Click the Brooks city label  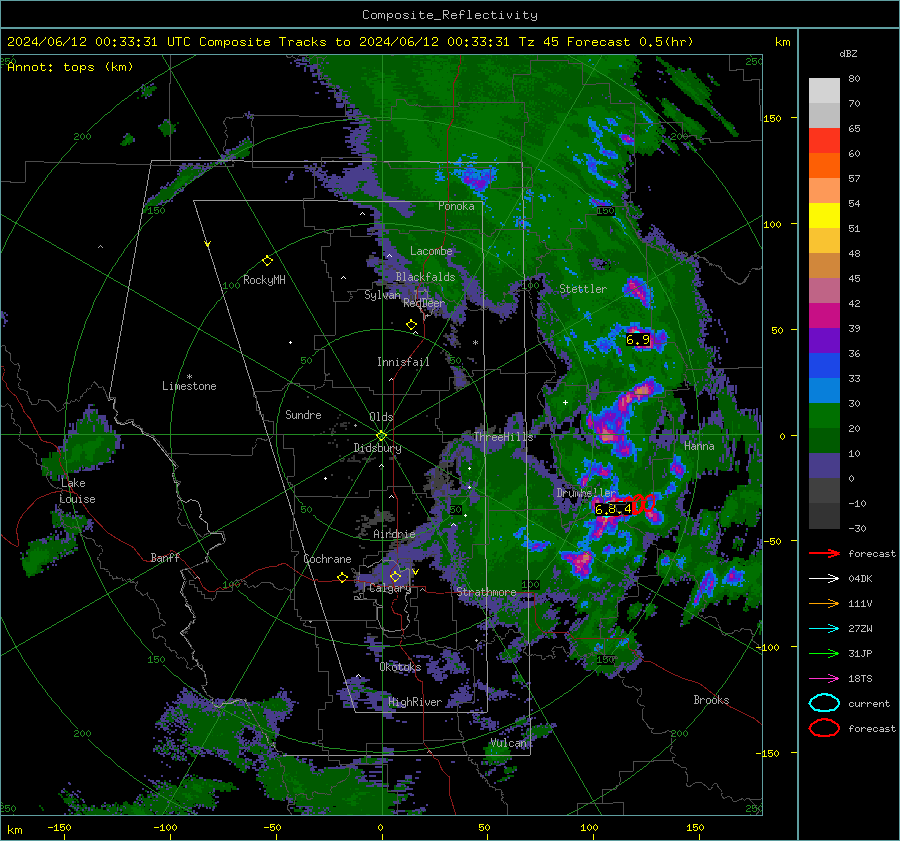point(711,700)
